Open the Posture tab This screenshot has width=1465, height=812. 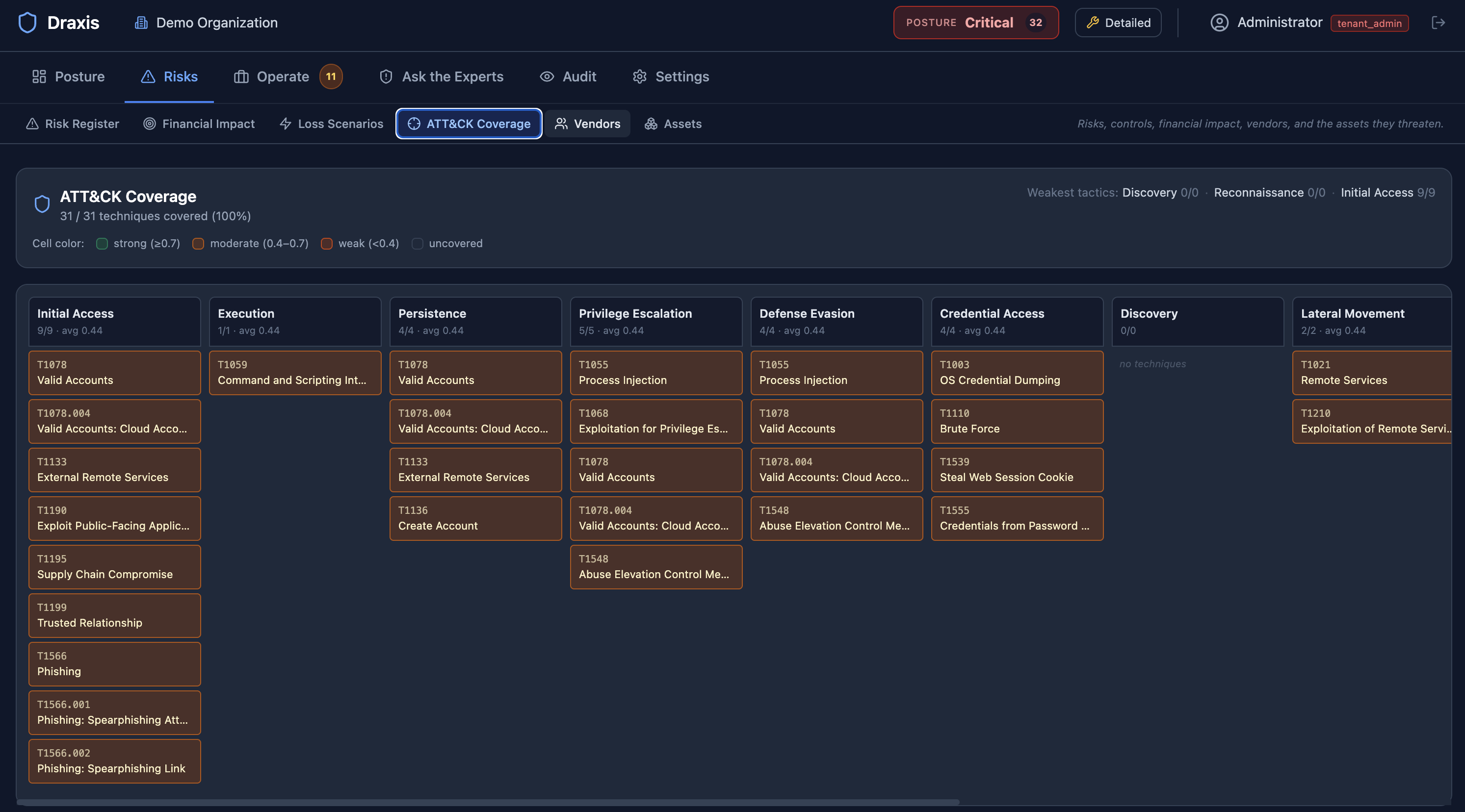pyautogui.click(x=68, y=76)
